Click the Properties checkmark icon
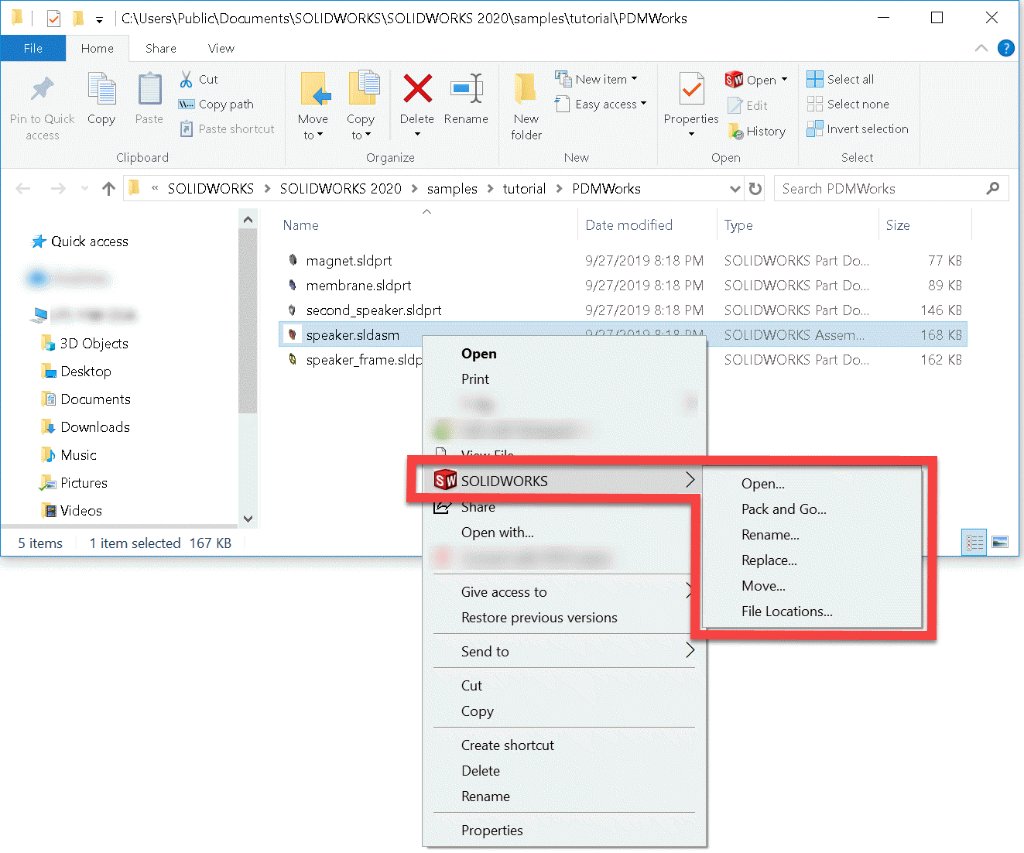Image resolution: width=1024 pixels, height=853 pixels. click(691, 89)
